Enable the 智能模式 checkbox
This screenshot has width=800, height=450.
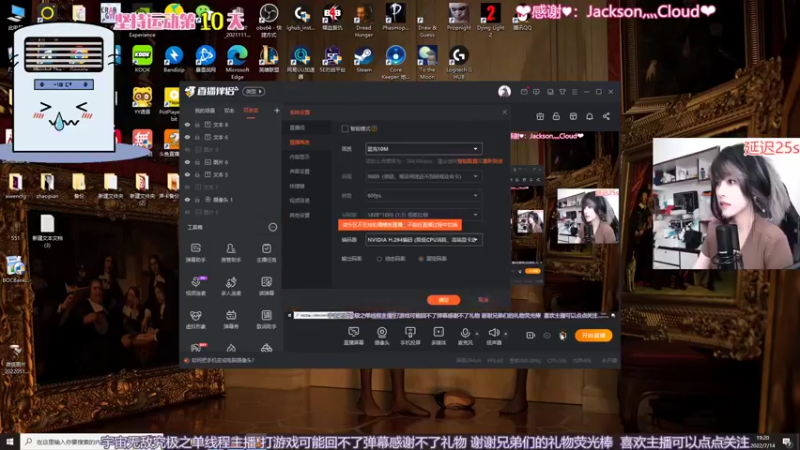(345, 129)
